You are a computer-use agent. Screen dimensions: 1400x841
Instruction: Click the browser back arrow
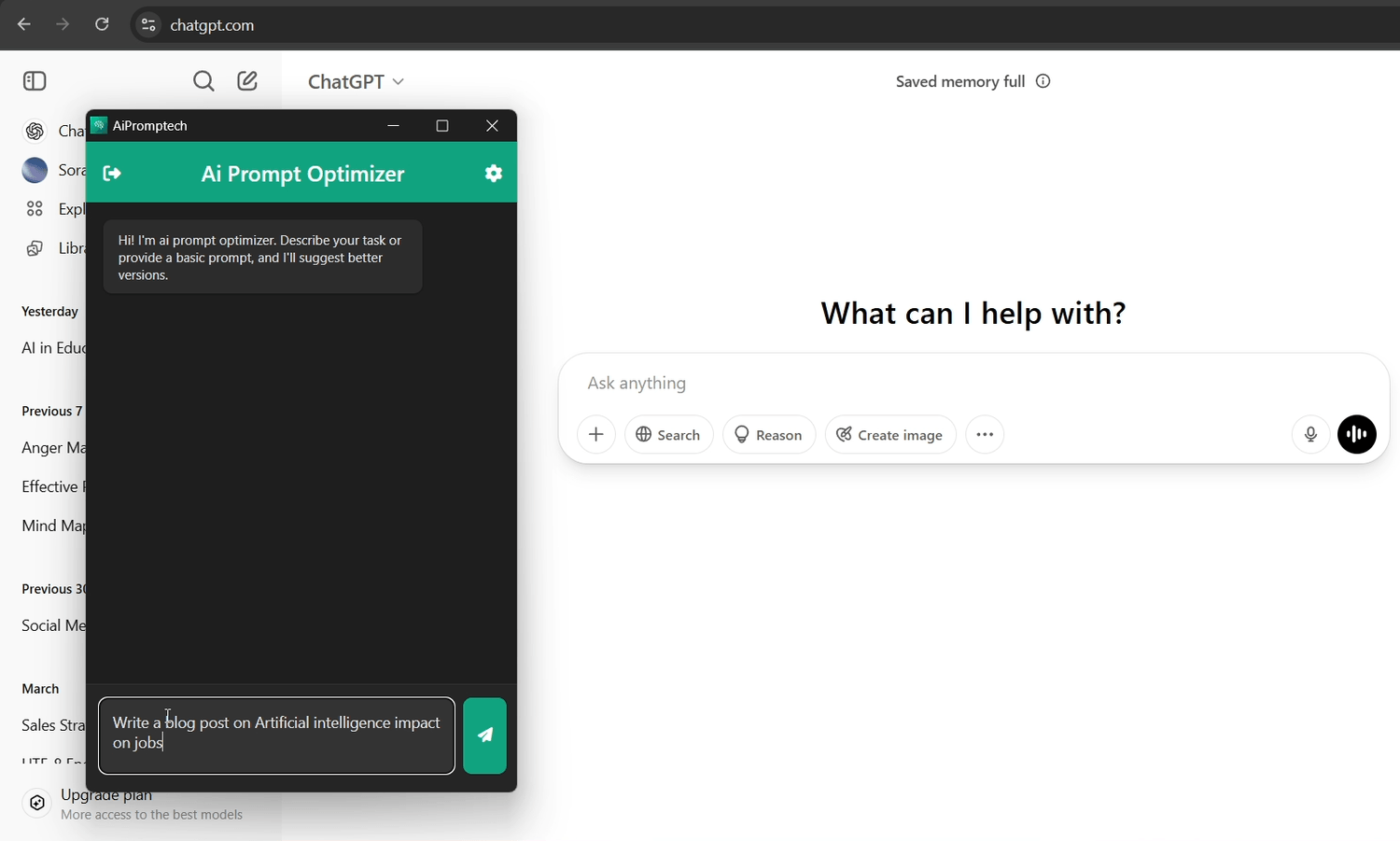[24, 24]
